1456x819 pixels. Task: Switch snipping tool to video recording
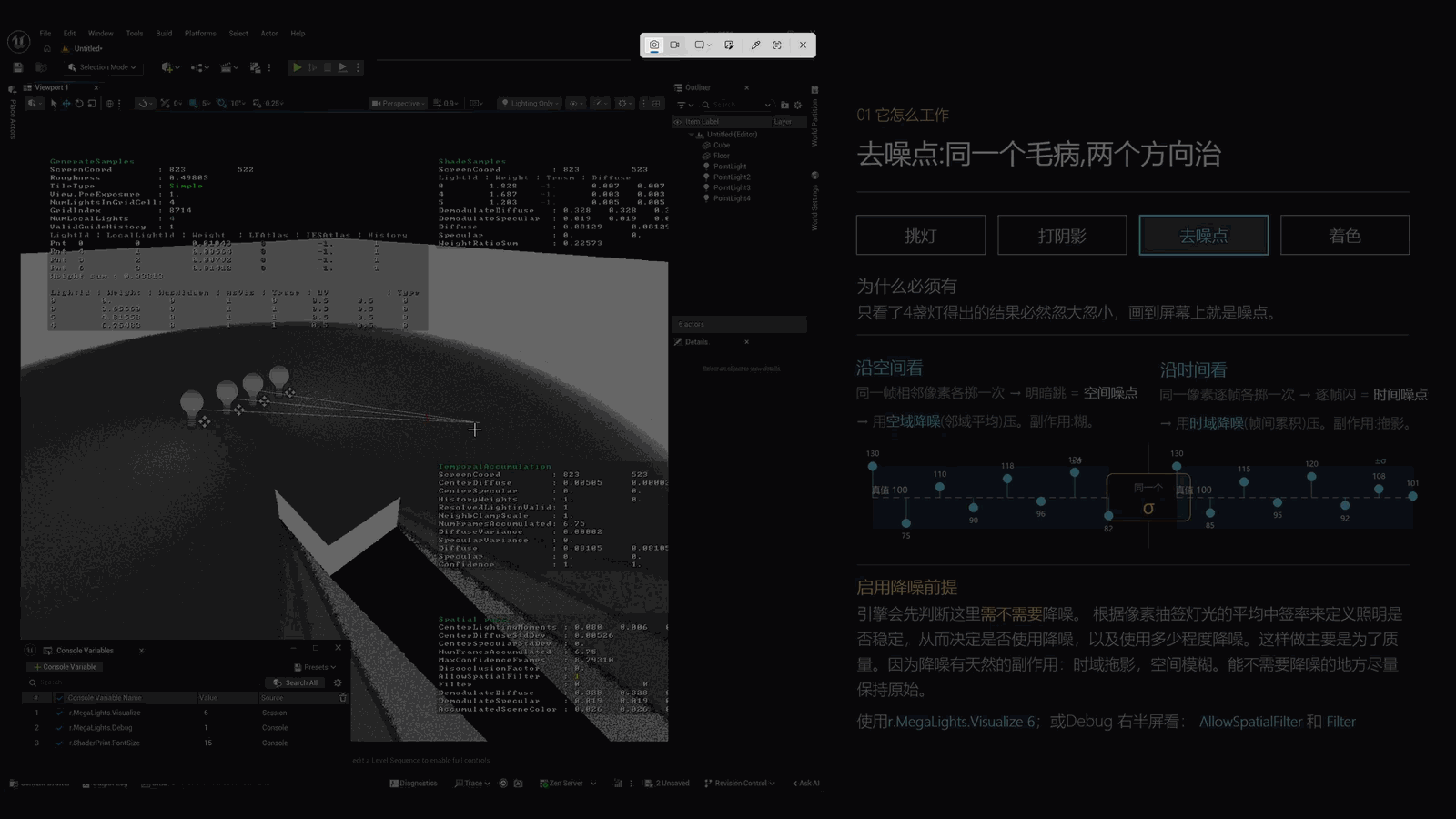pos(675,45)
